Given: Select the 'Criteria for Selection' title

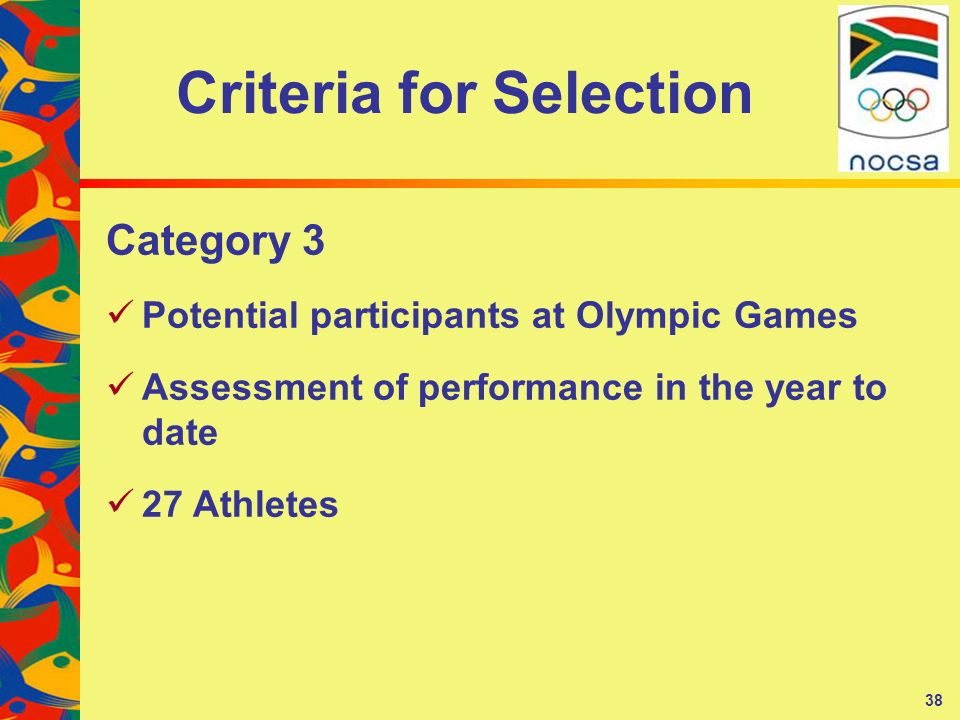Looking at the screenshot, I should click(x=465, y=93).
